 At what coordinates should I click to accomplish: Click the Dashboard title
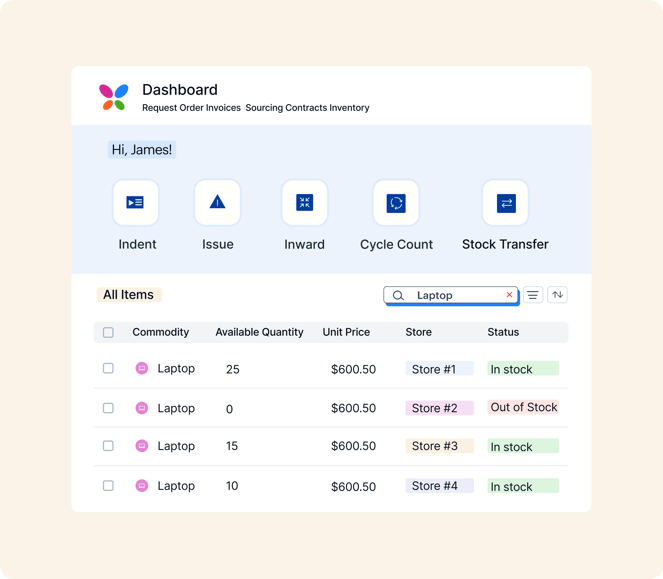click(x=180, y=90)
